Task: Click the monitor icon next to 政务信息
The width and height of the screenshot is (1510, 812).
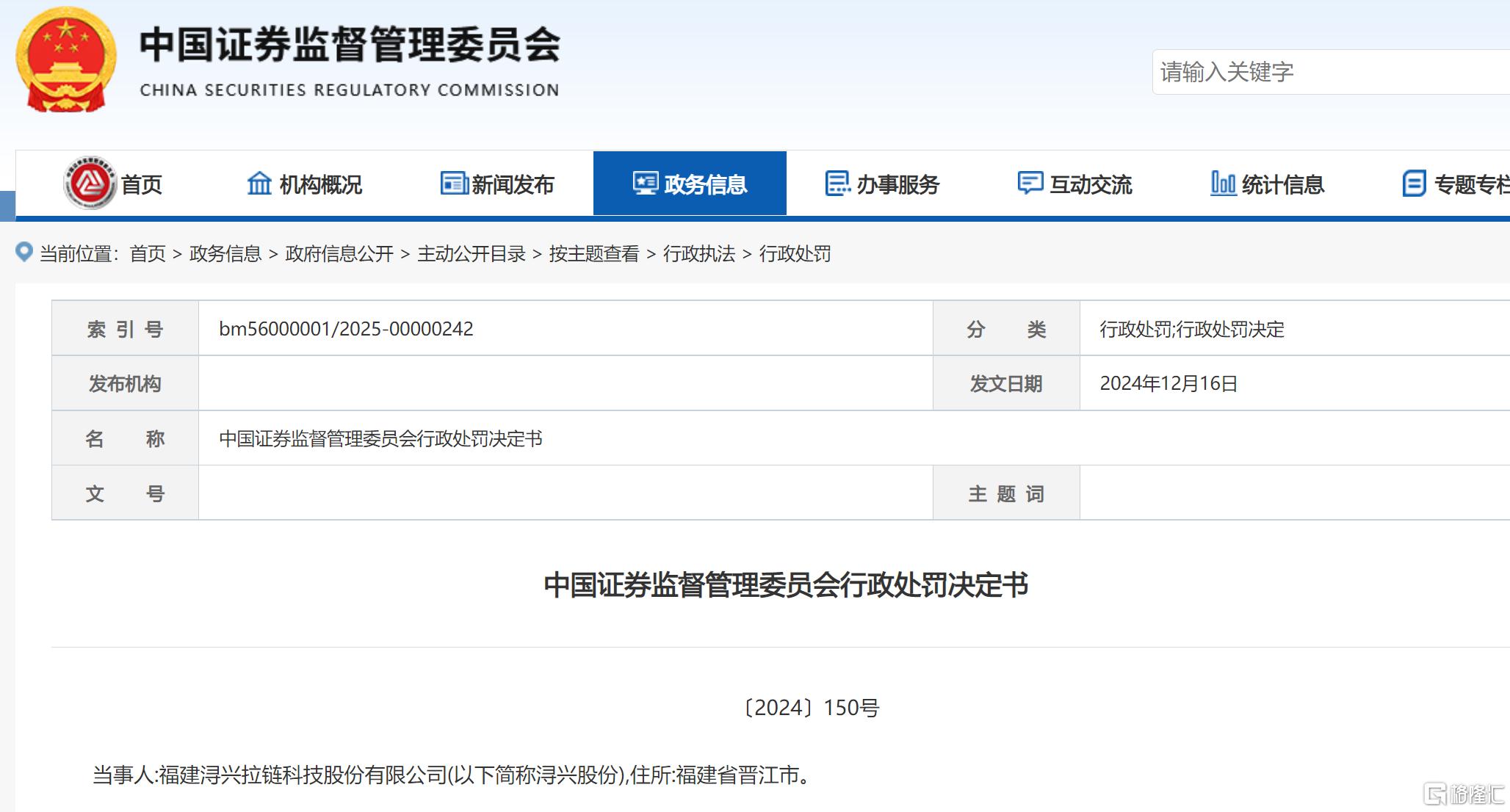Action: click(x=646, y=183)
